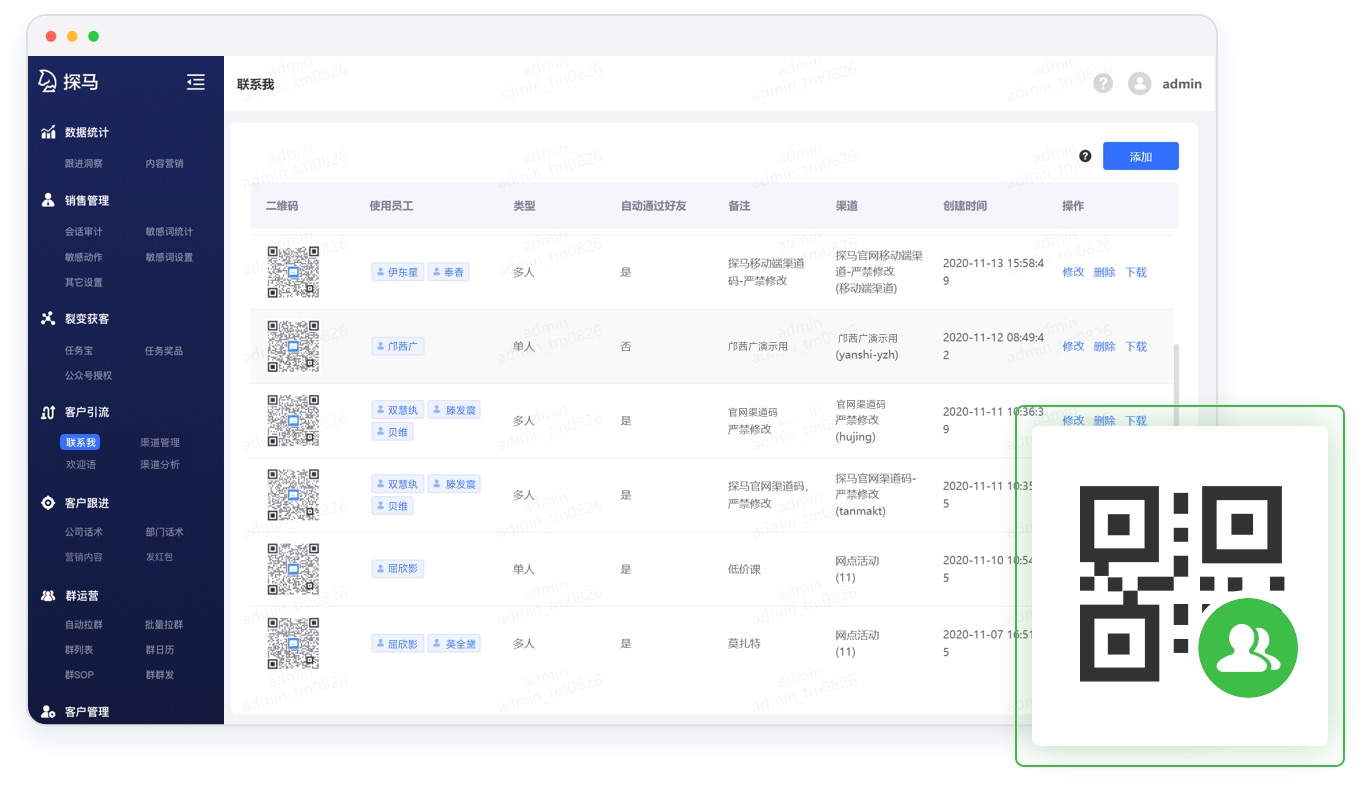The width and height of the screenshot is (1368, 786).
Task: Open the 敏感词设置 menu item
Action: click(169, 257)
